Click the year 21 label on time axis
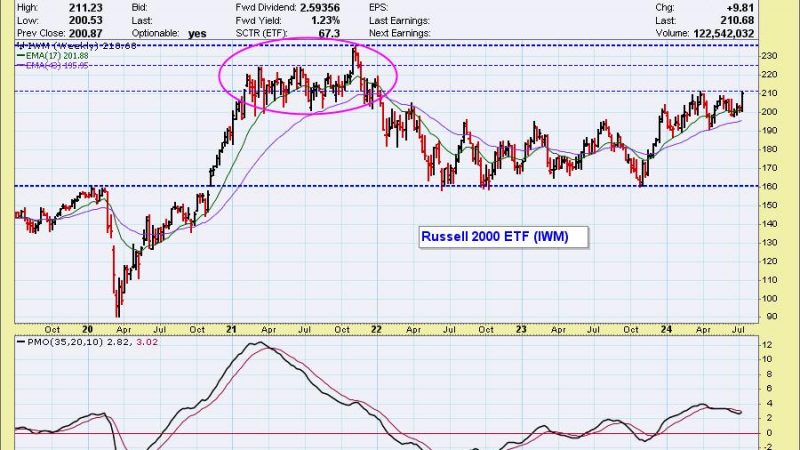This screenshot has height=450, width=800. tap(231, 330)
